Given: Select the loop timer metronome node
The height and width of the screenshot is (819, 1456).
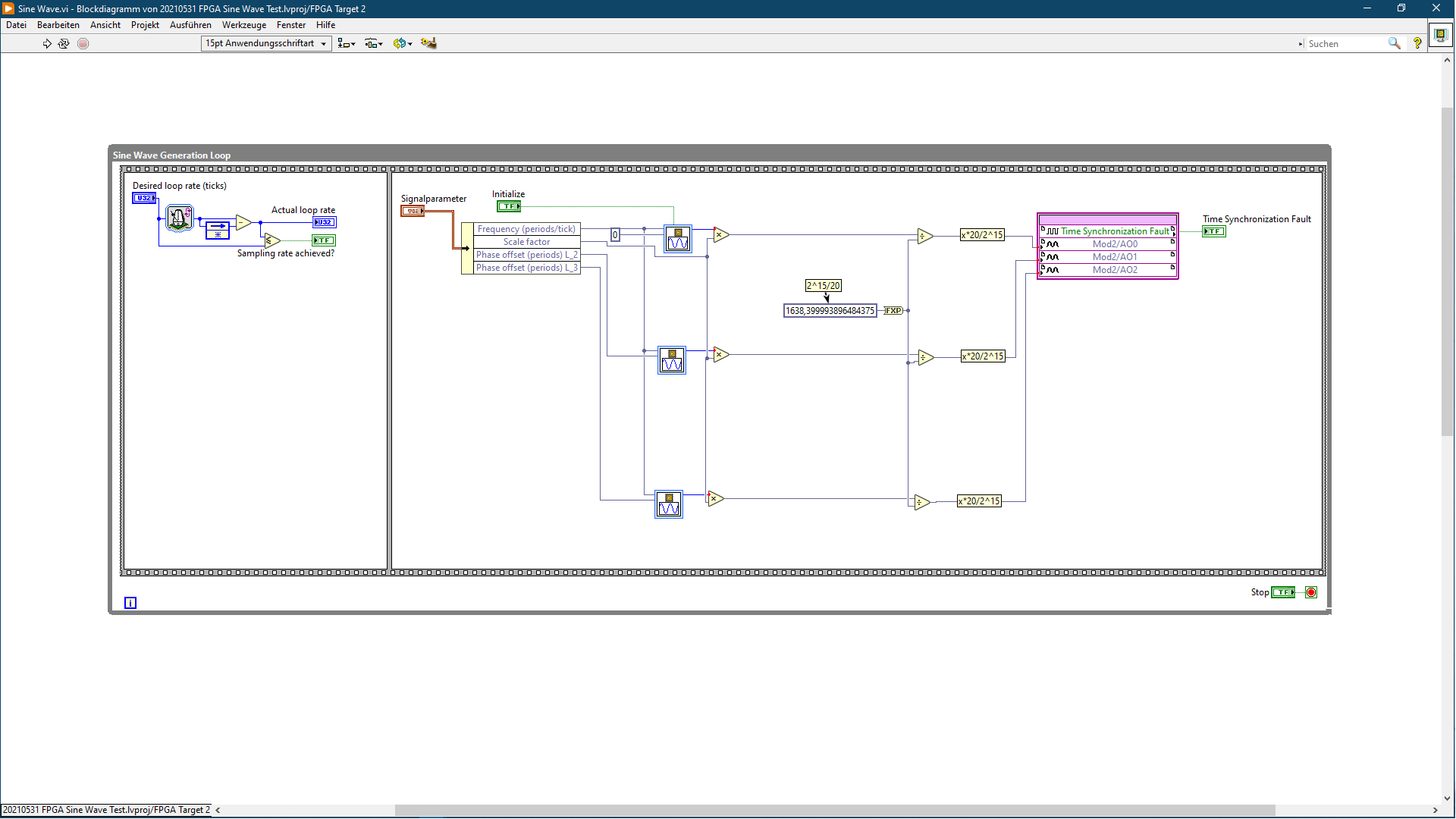Looking at the screenshot, I should 179,218.
